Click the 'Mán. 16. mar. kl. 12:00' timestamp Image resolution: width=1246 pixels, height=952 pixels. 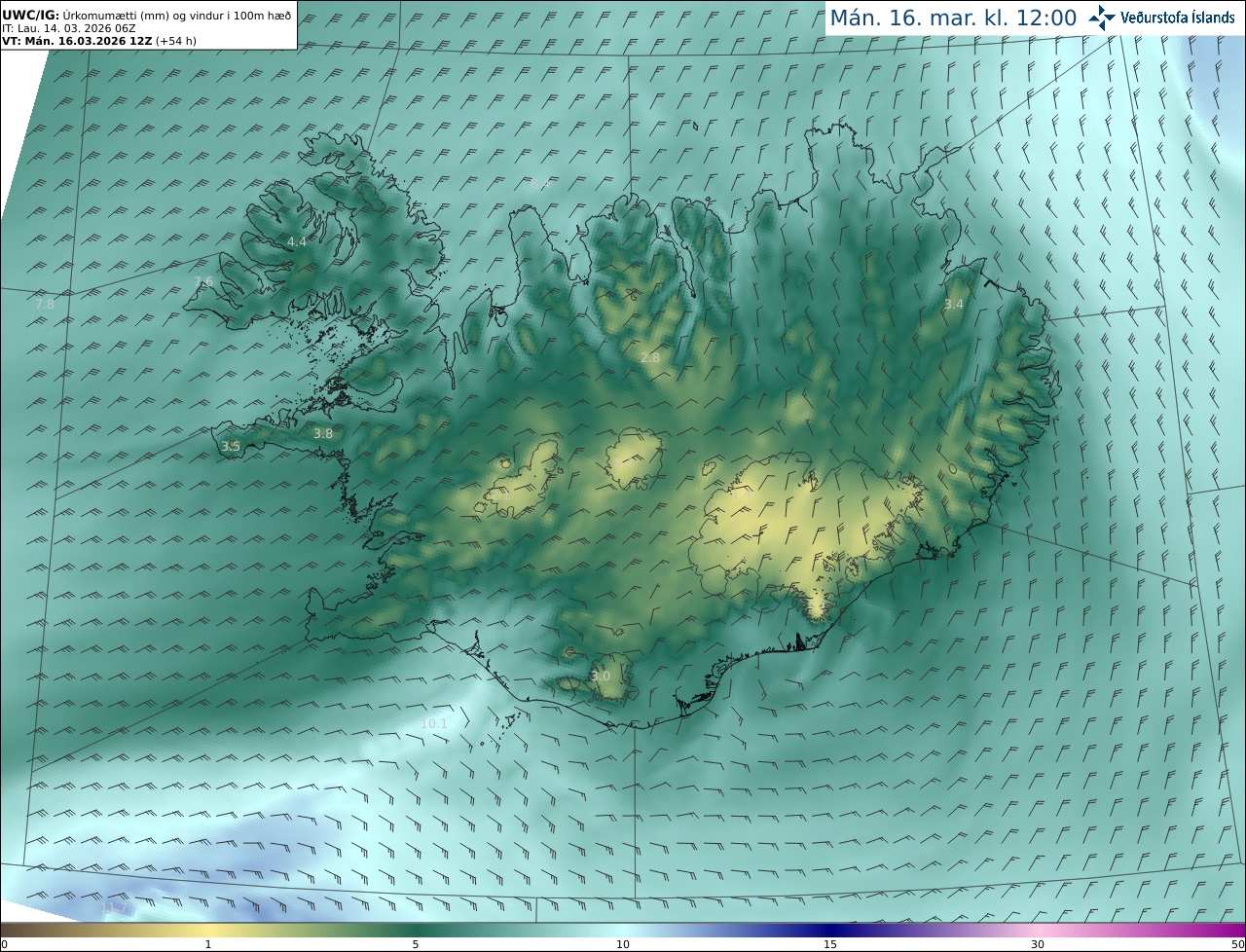(x=953, y=18)
